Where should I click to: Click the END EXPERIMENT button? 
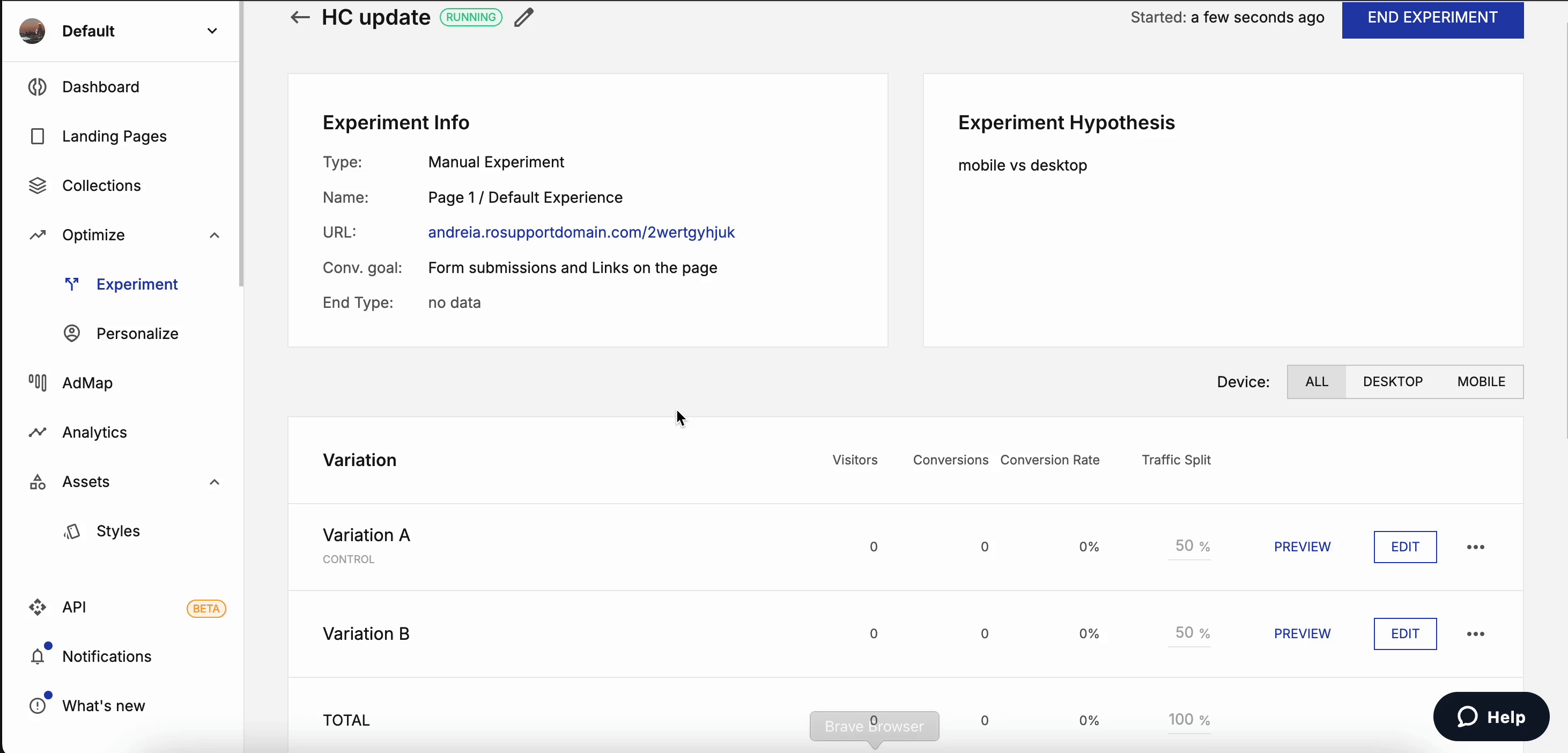coord(1432,18)
